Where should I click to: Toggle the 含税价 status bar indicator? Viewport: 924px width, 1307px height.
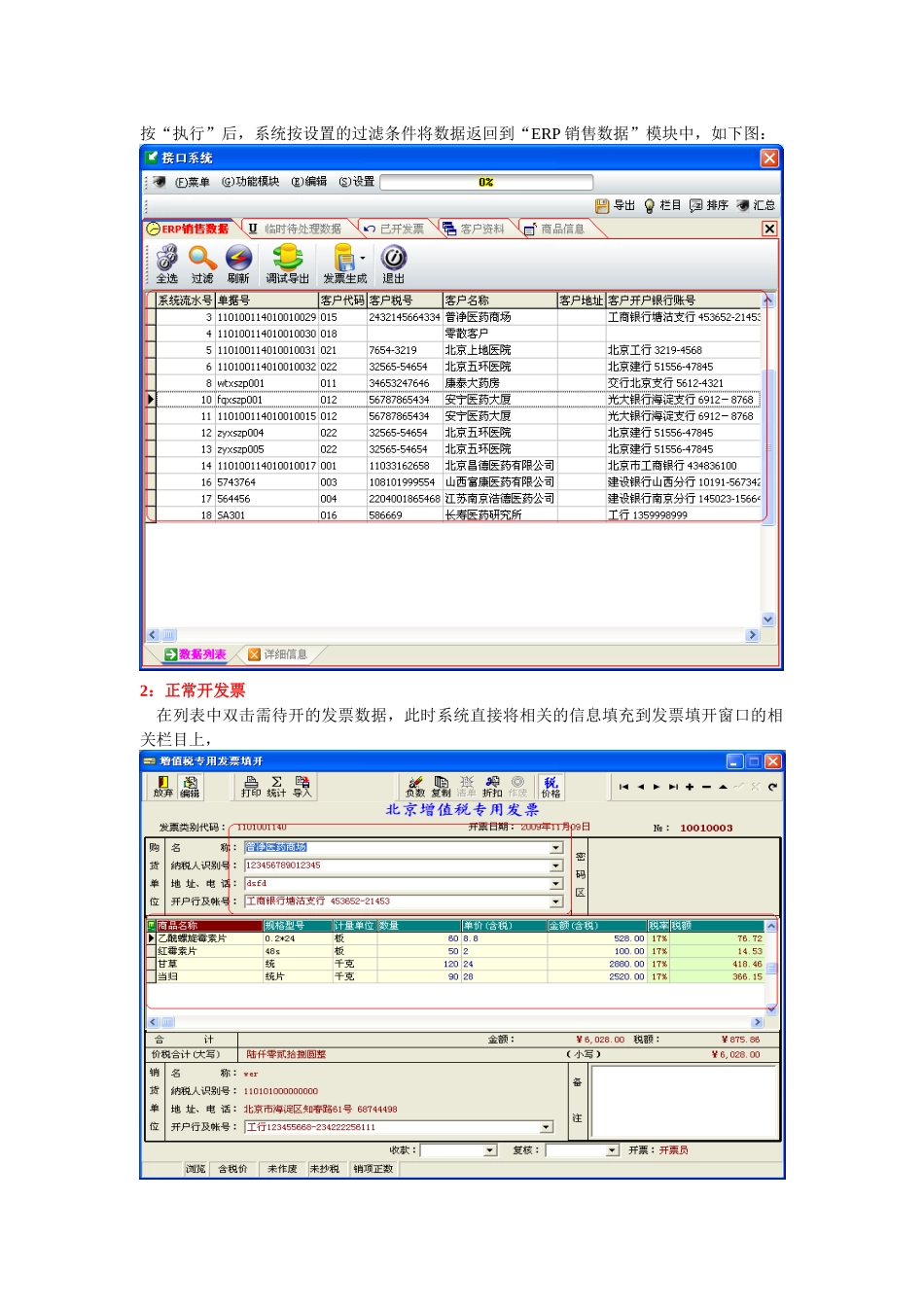232,1169
